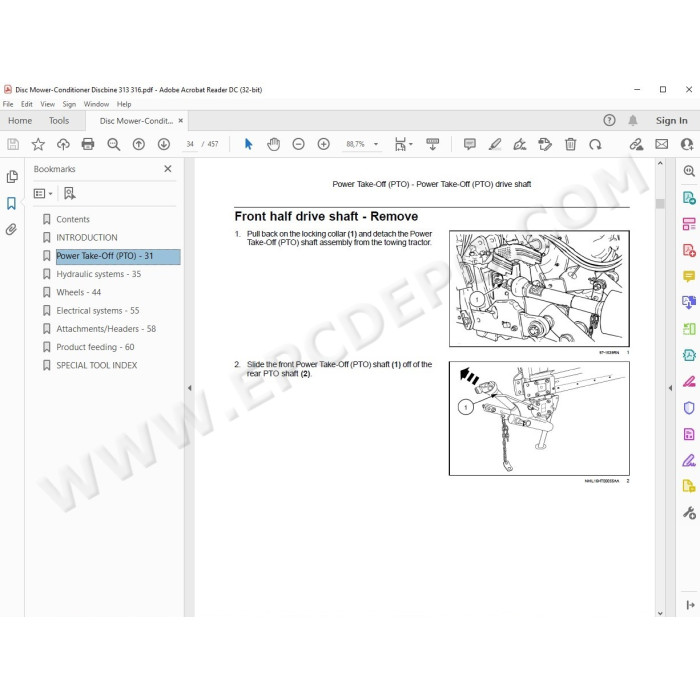Open the Contents bookmark

click(x=73, y=219)
